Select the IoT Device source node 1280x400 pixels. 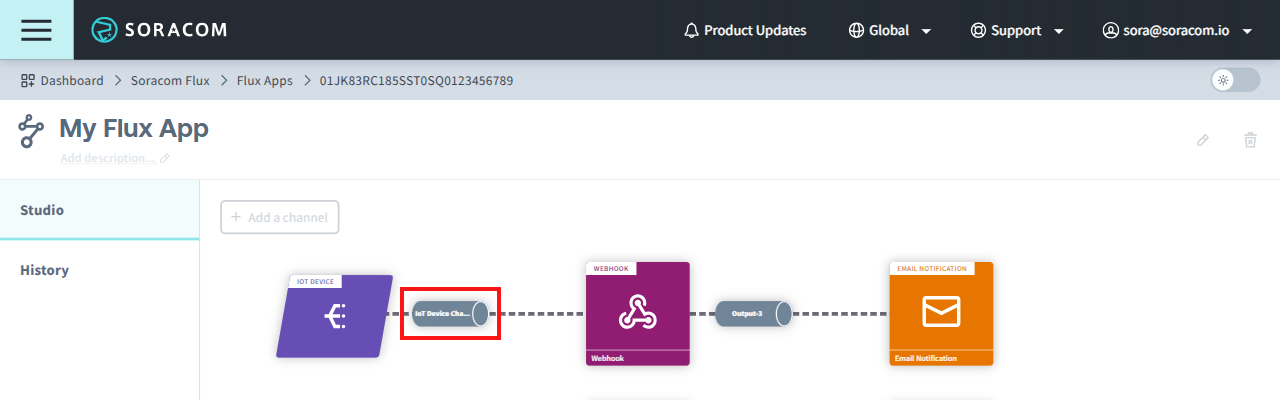pyautogui.click(x=335, y=316)
